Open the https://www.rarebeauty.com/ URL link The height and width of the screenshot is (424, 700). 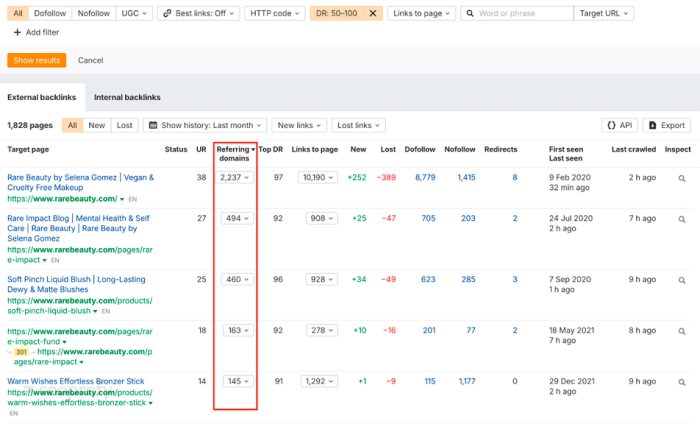62,199
